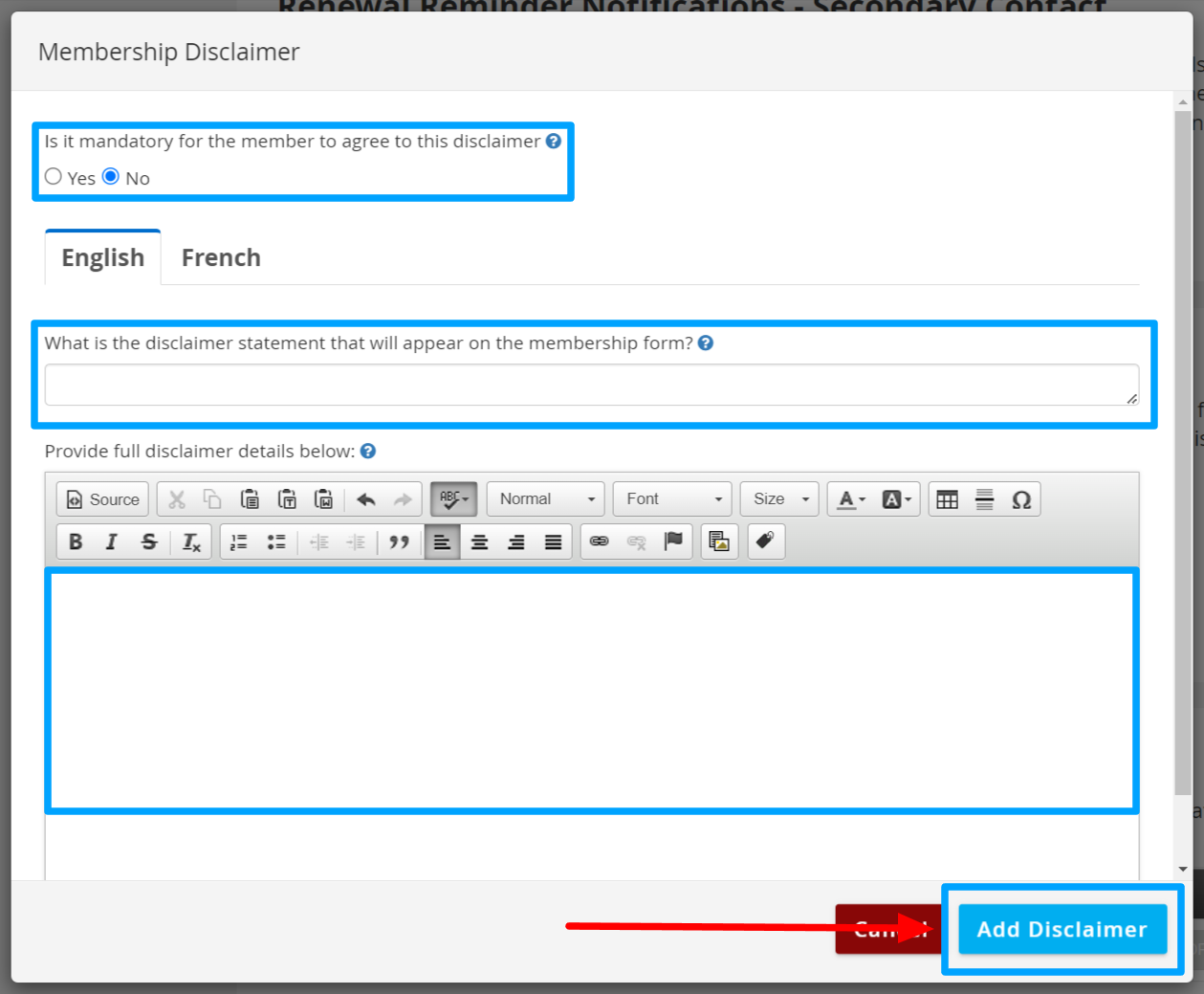1204x994 pixels.
Task: Insert a numbered list
Action: pos(239,541)
